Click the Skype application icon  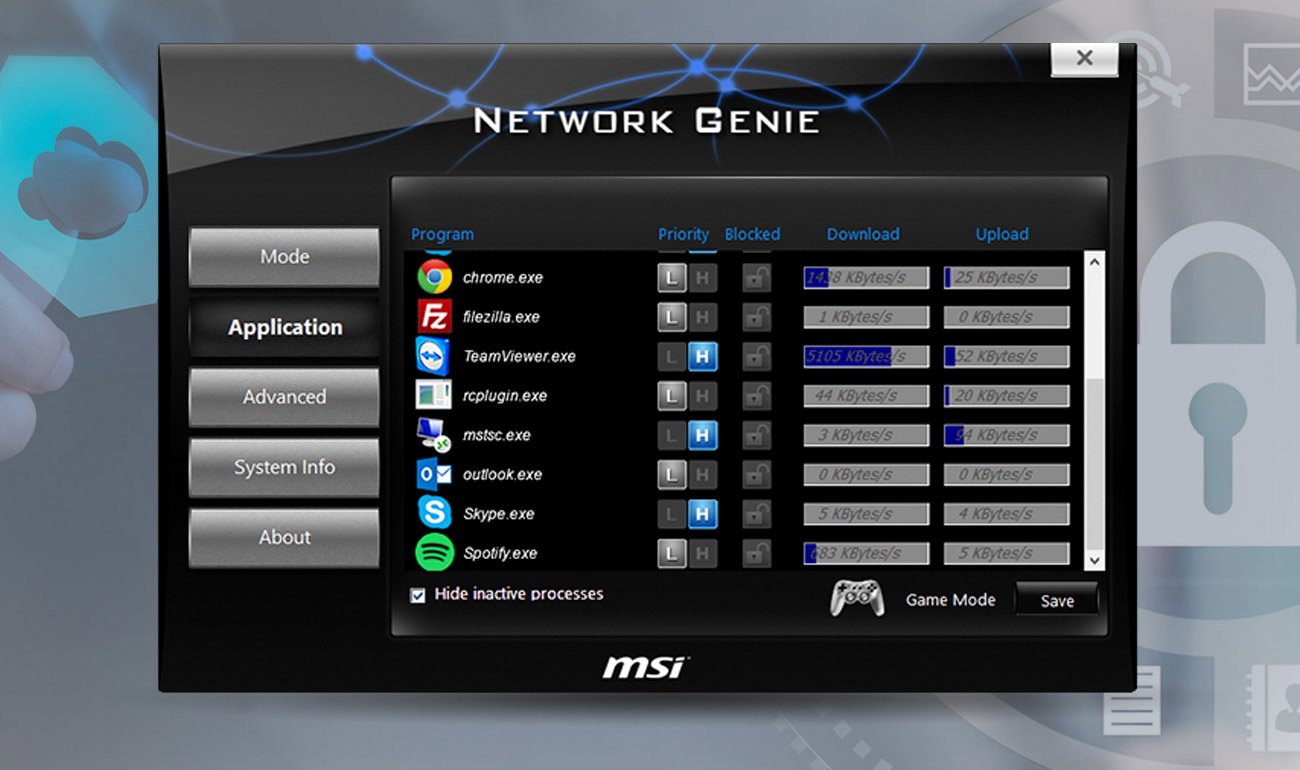pos(434,513)
